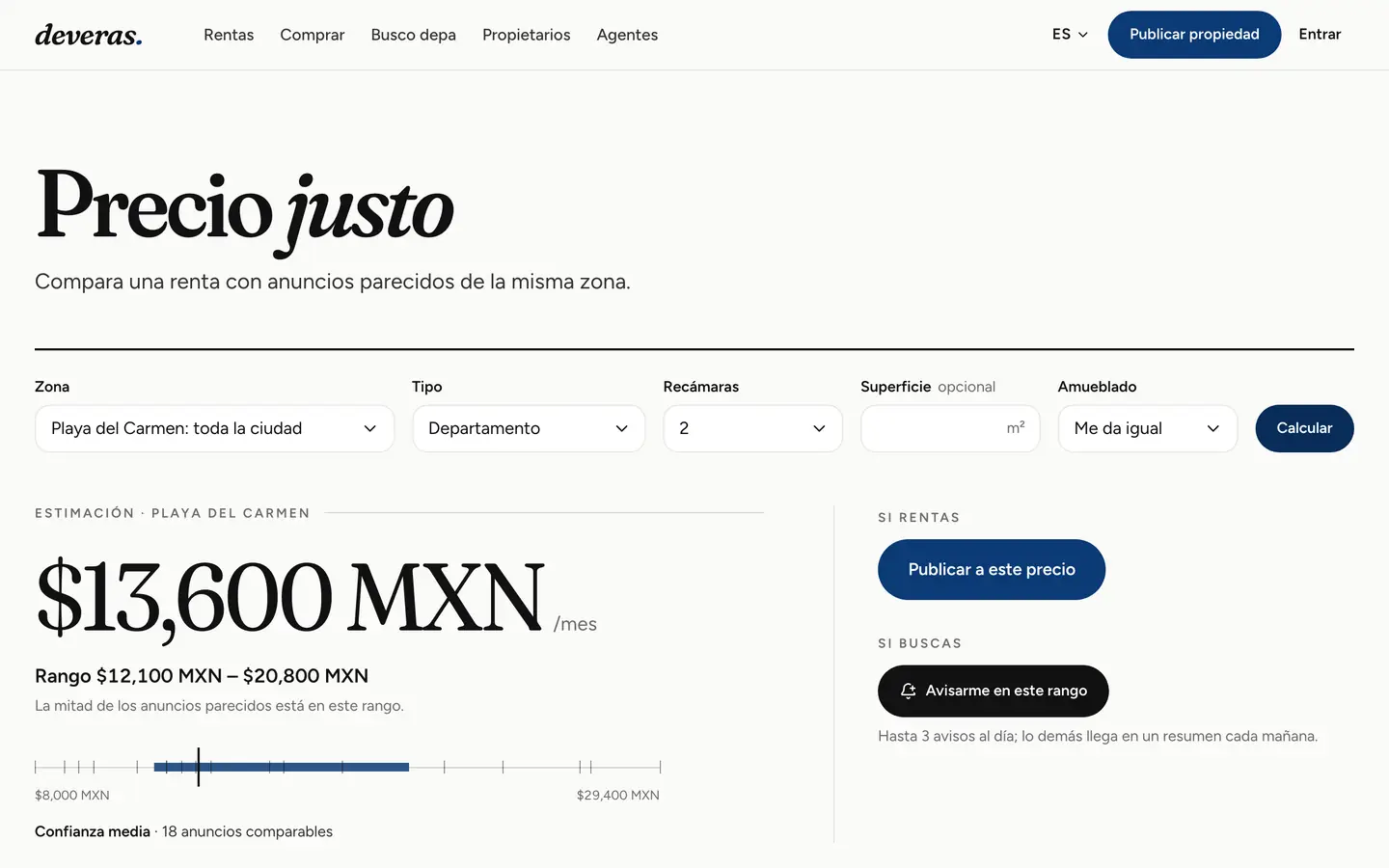Click the bell icon in Avisarme button

[x=908, y=691]
